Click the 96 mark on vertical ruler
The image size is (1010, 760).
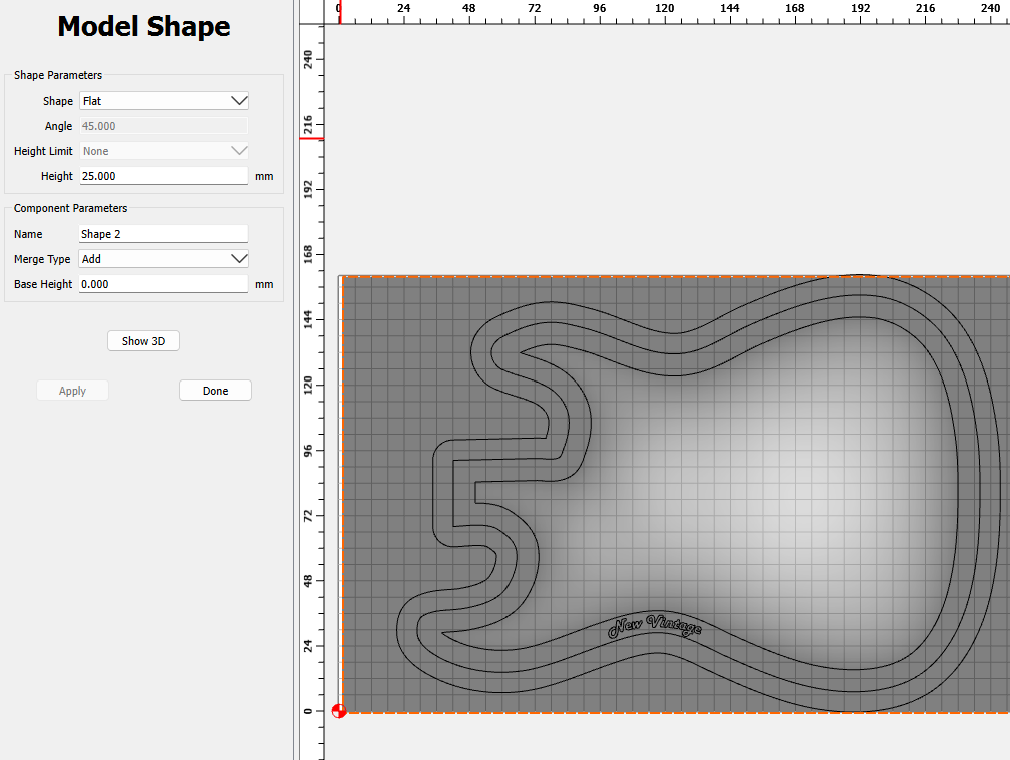tap(308, 450)
